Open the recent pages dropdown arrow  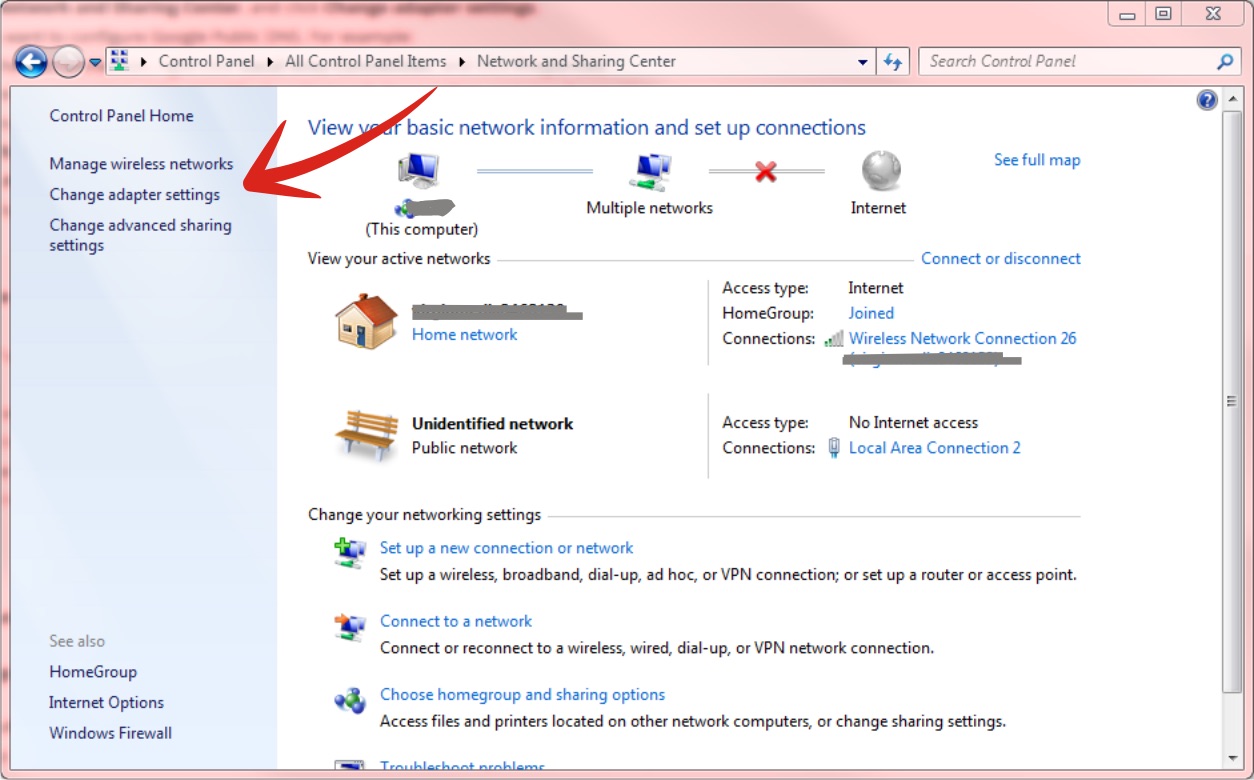95,62
